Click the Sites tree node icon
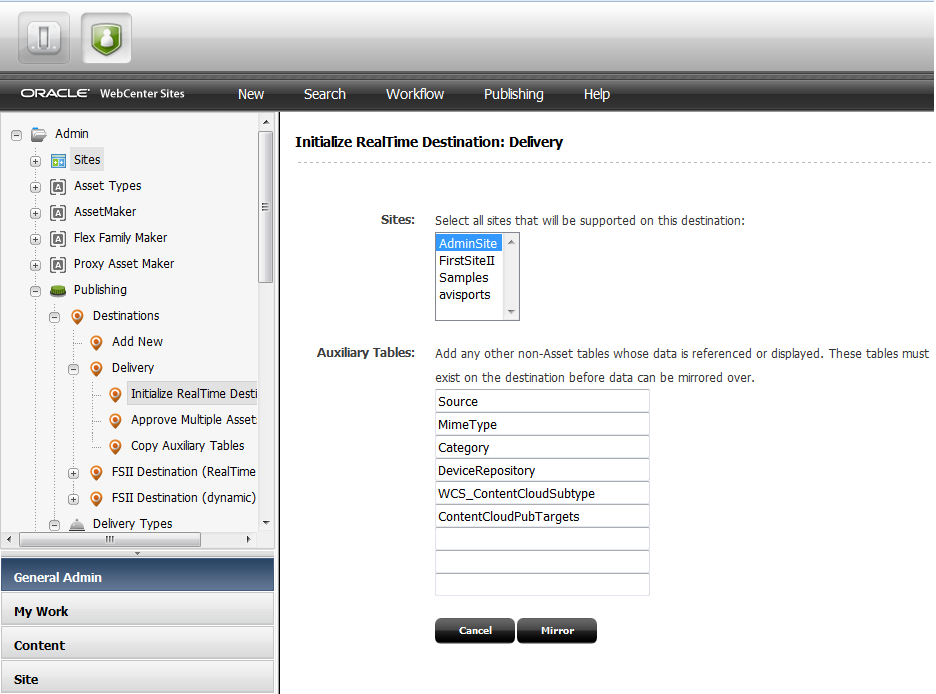The height and width of the screenshot is (694, 936). pos(58,161)
